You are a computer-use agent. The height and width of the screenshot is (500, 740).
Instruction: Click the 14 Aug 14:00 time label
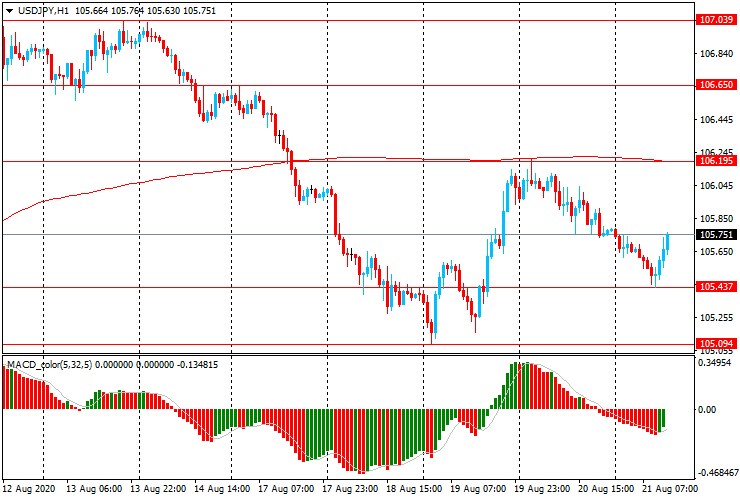pos(222,488)
